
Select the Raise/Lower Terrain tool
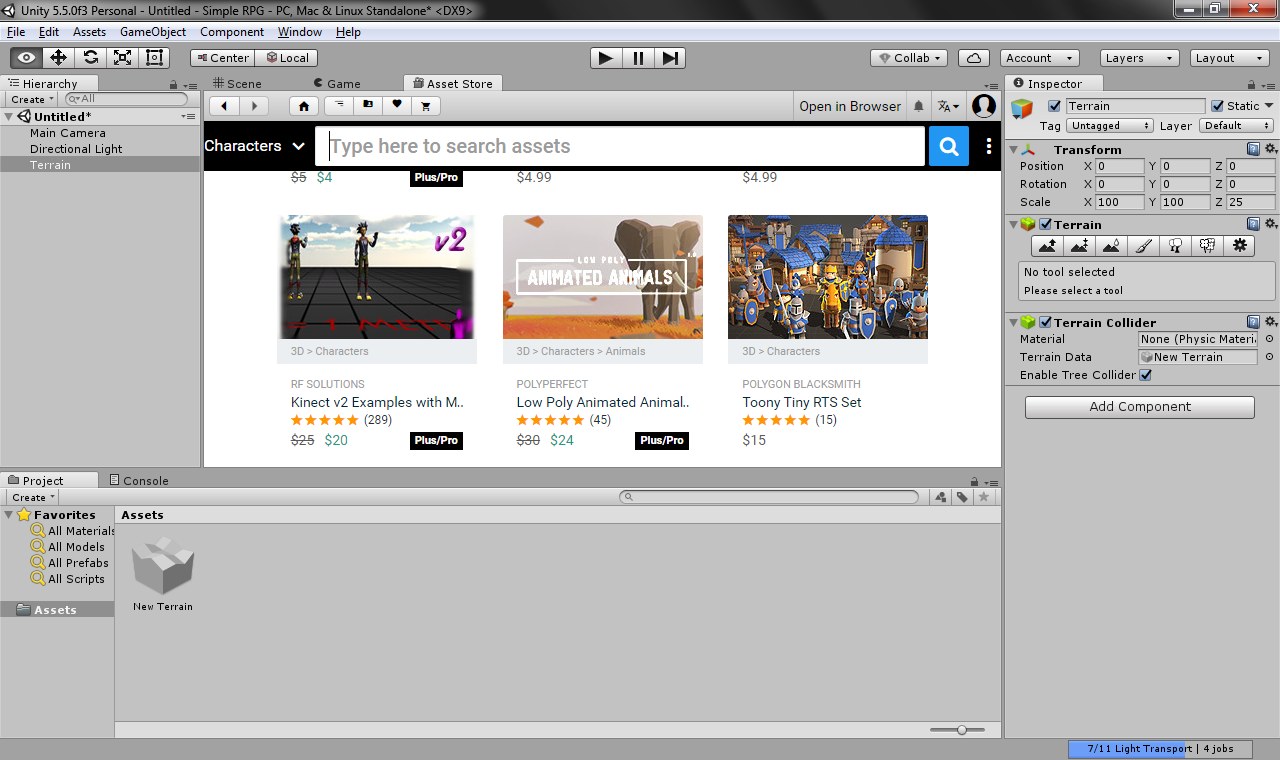tap(1047, 245)
